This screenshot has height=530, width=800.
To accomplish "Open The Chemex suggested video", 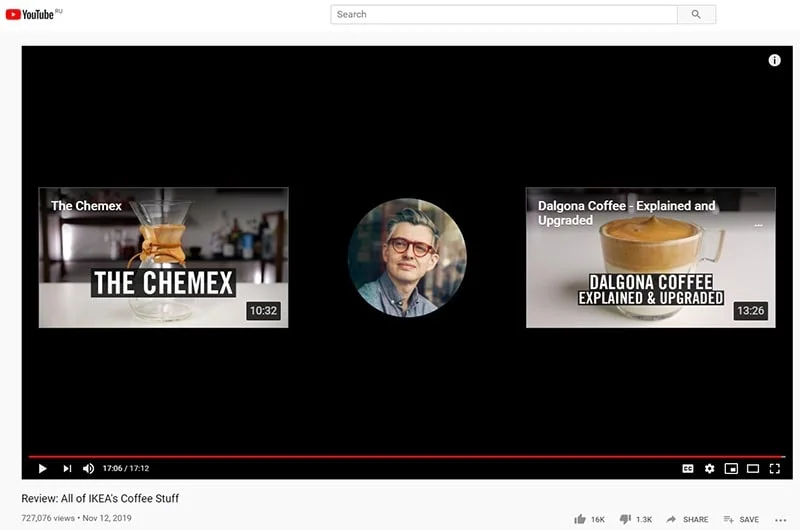I will coord(163,257).
